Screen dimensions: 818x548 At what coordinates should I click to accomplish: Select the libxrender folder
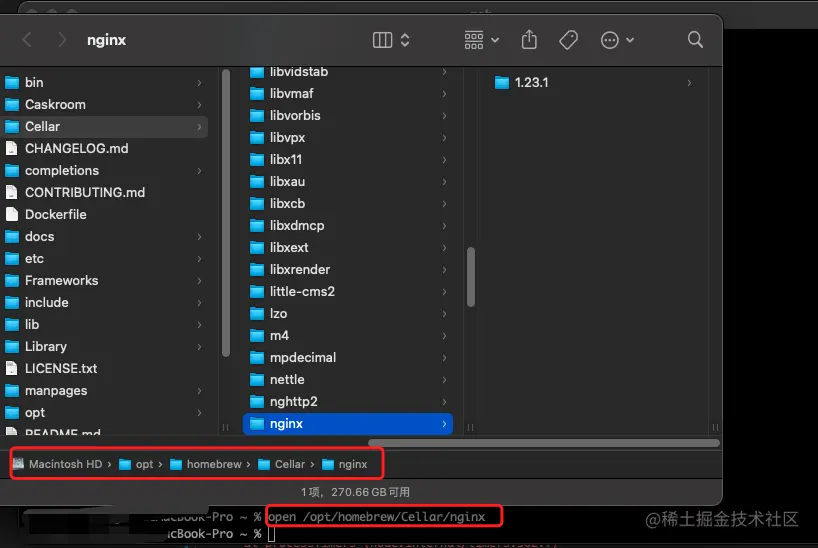[x=348, y=269]
